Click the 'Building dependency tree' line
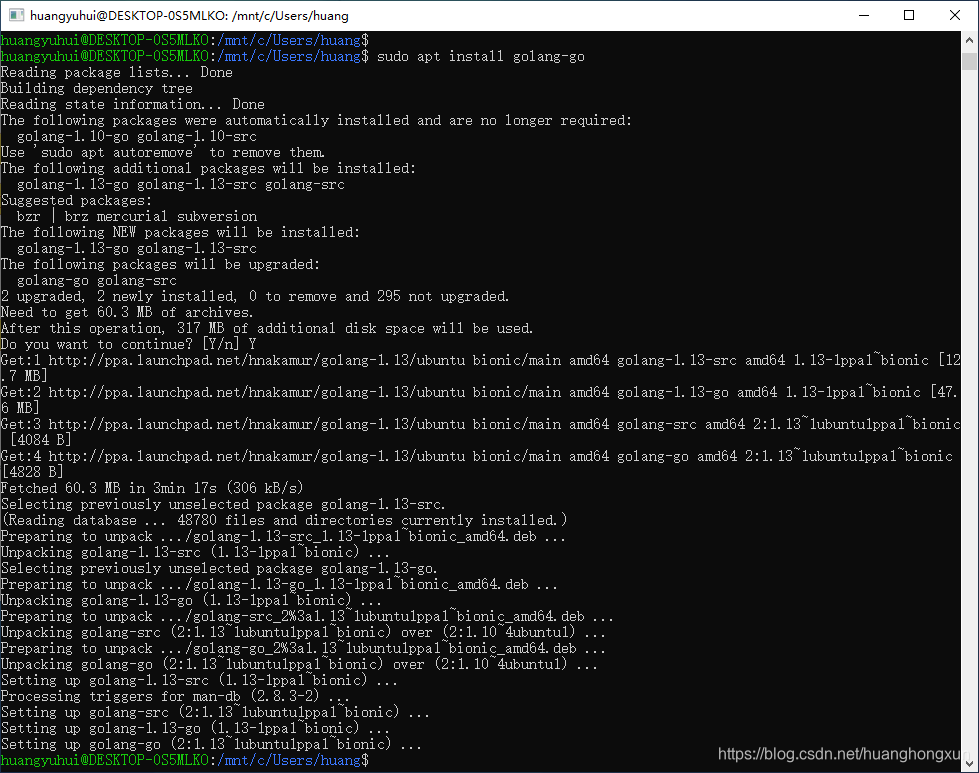Image resolution: width=979 pixels, height=773 pixels. coord(97,89)
